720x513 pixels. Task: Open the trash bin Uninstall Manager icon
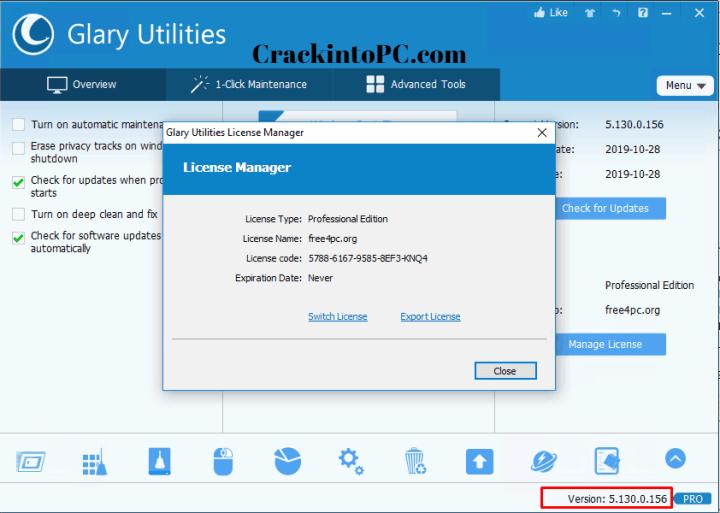(415, 461)
